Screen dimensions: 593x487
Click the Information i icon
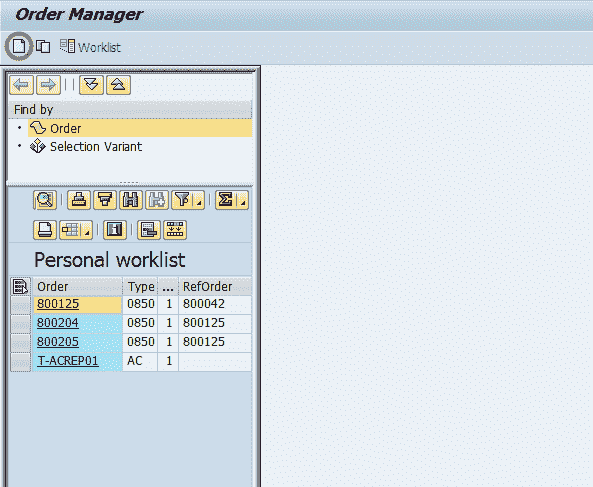(x=115, y=230)
